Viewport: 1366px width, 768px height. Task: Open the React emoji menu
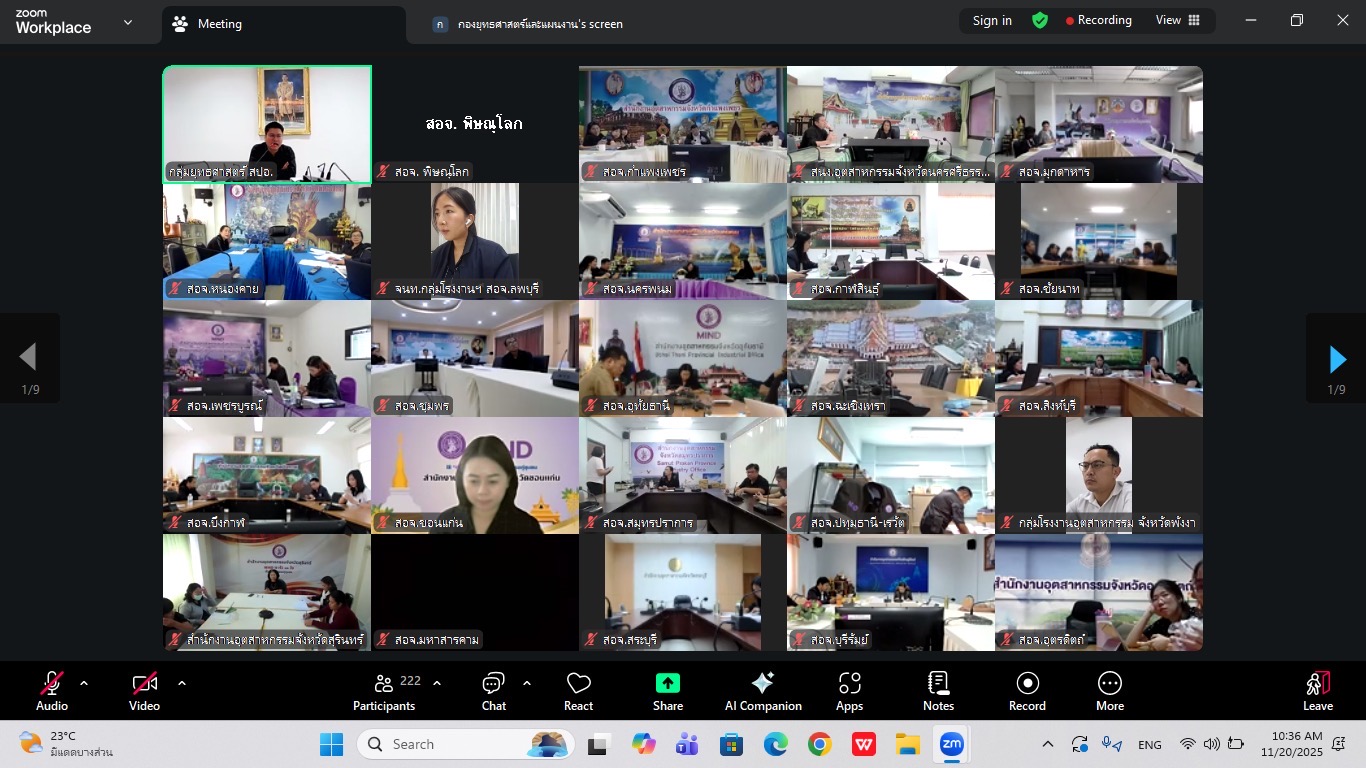[x=578, y=691]
